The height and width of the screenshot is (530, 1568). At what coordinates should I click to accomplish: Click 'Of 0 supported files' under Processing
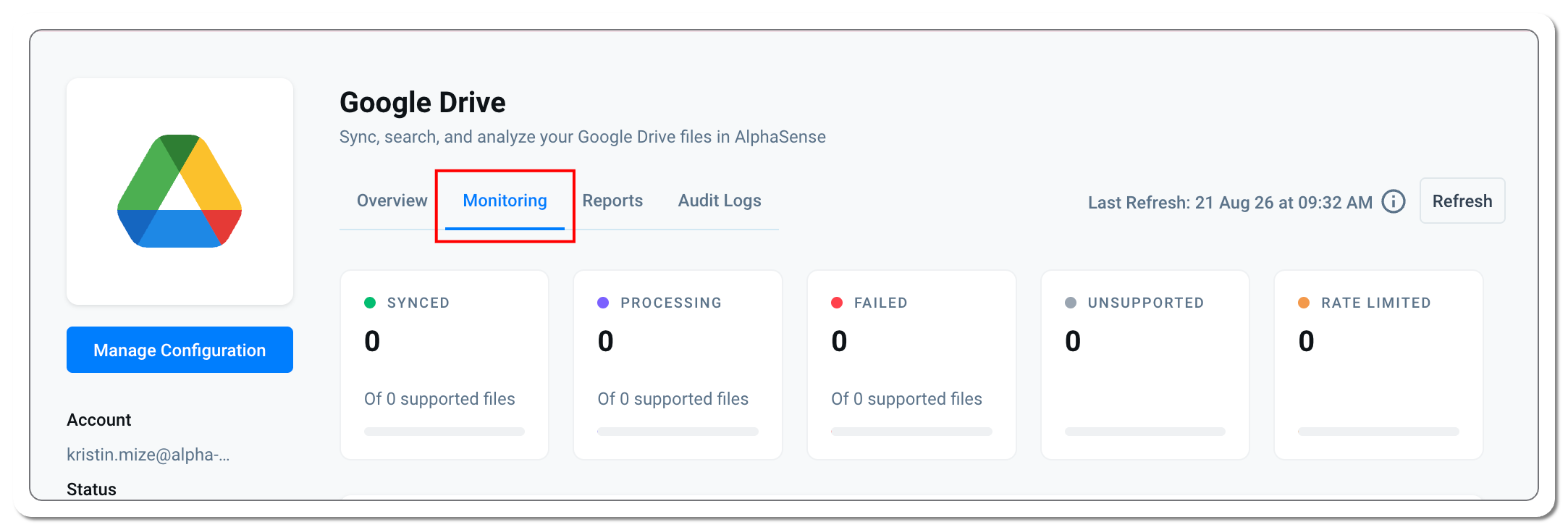pos(673,399)
